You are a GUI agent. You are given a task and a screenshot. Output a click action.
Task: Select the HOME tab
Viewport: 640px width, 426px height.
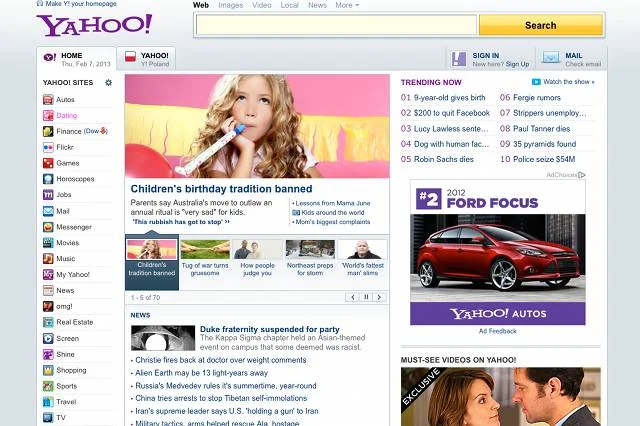[77, 59]
